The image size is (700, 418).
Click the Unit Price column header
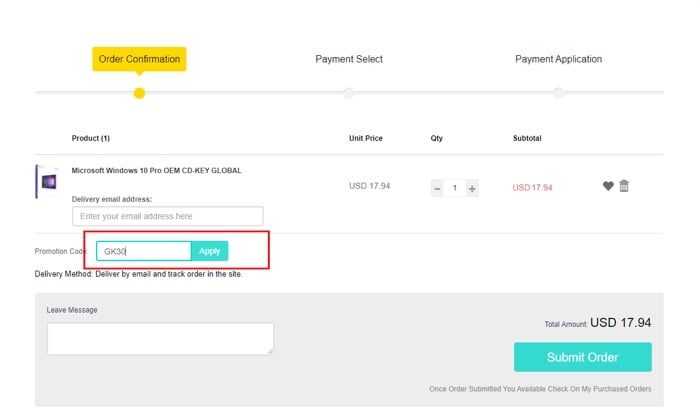(366, 138)
